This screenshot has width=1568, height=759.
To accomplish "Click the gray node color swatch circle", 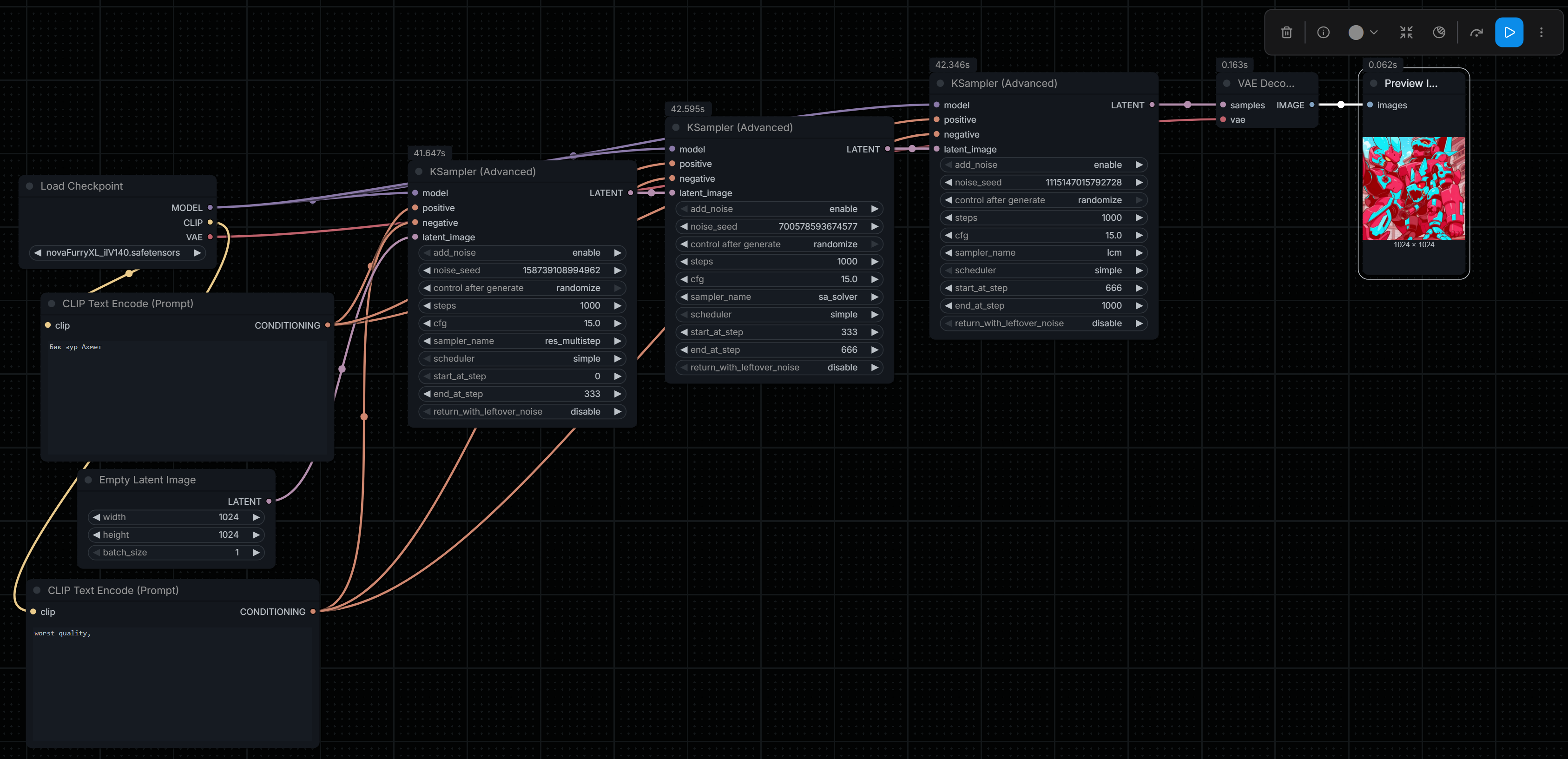I will pos(1355,32).
